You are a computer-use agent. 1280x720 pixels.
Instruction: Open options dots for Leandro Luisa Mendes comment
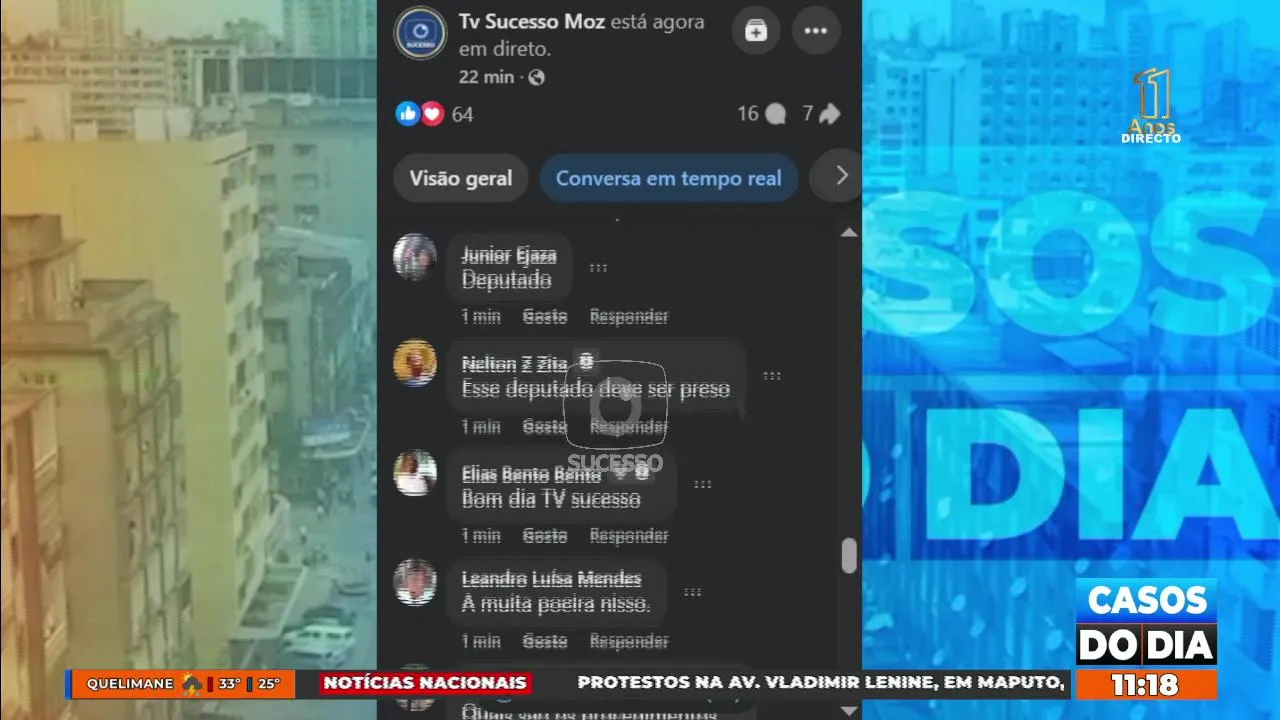(692, 592)
